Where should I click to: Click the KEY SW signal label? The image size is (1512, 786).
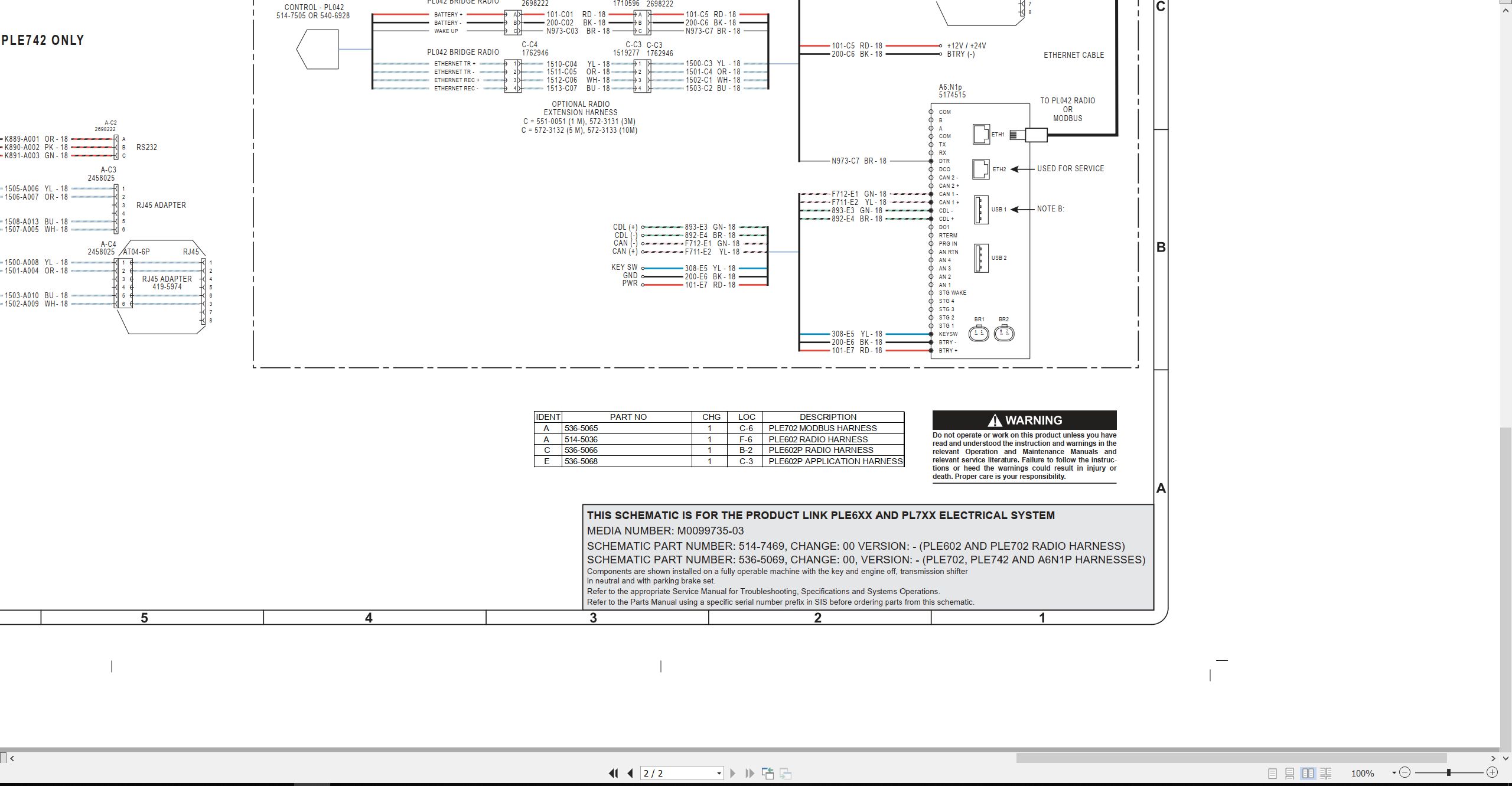click(624, 268)
